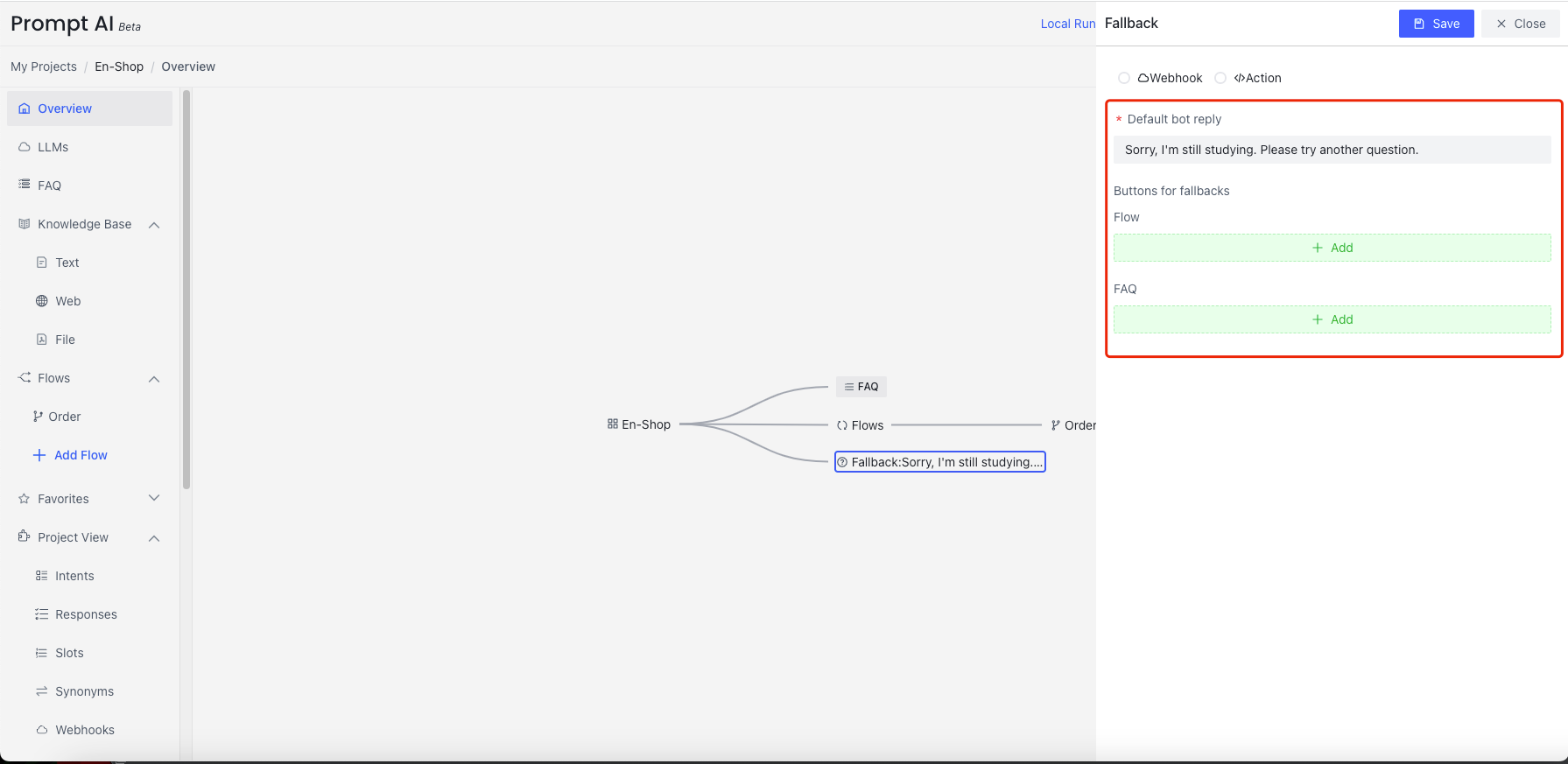This screenshot has height=764, width=1568.
Task: Add a Flow fallback button
Action: pyautogui.click(x=1332, y=248)
